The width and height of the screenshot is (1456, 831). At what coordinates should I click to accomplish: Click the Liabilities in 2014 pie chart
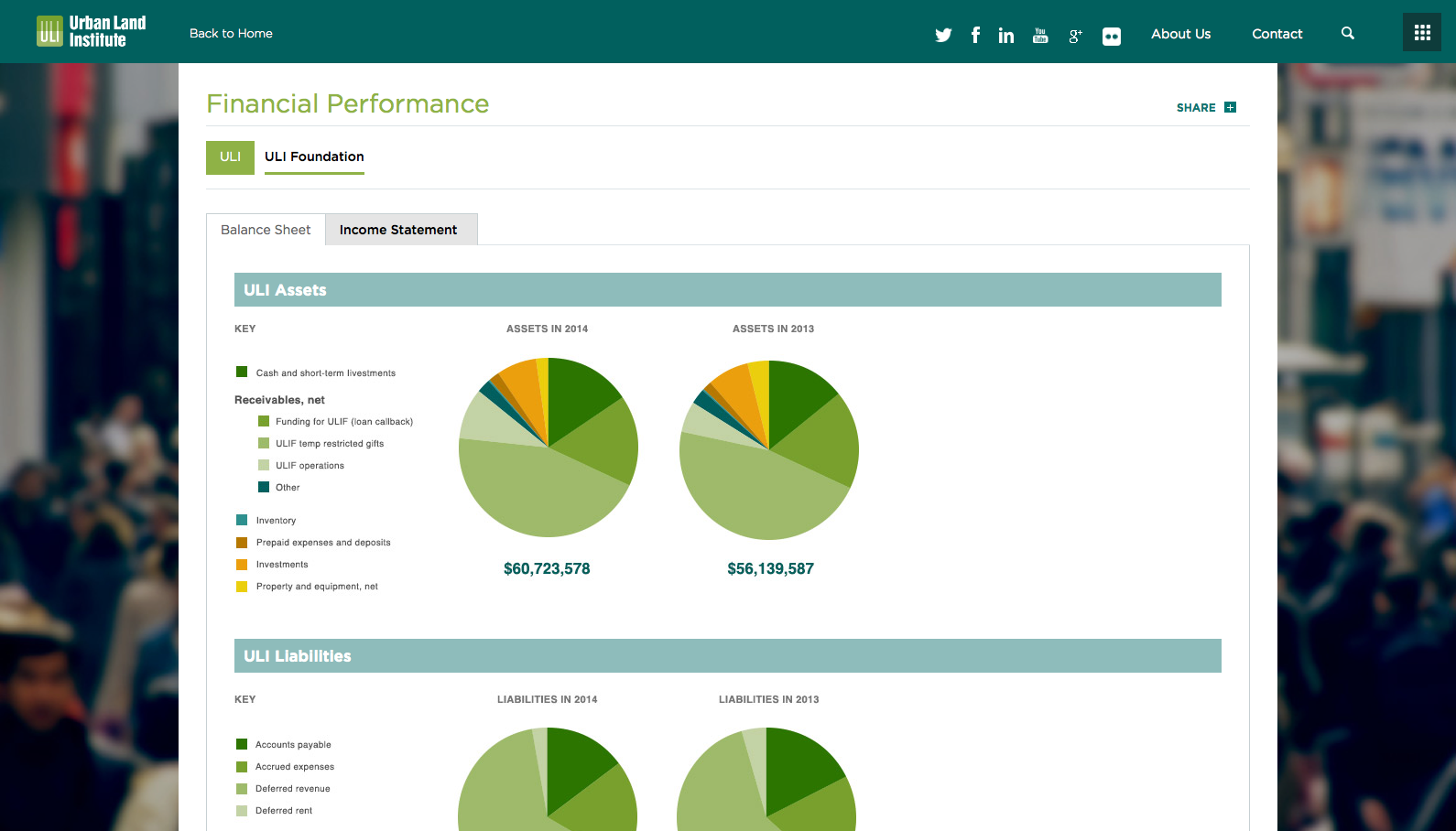point(548,780)
